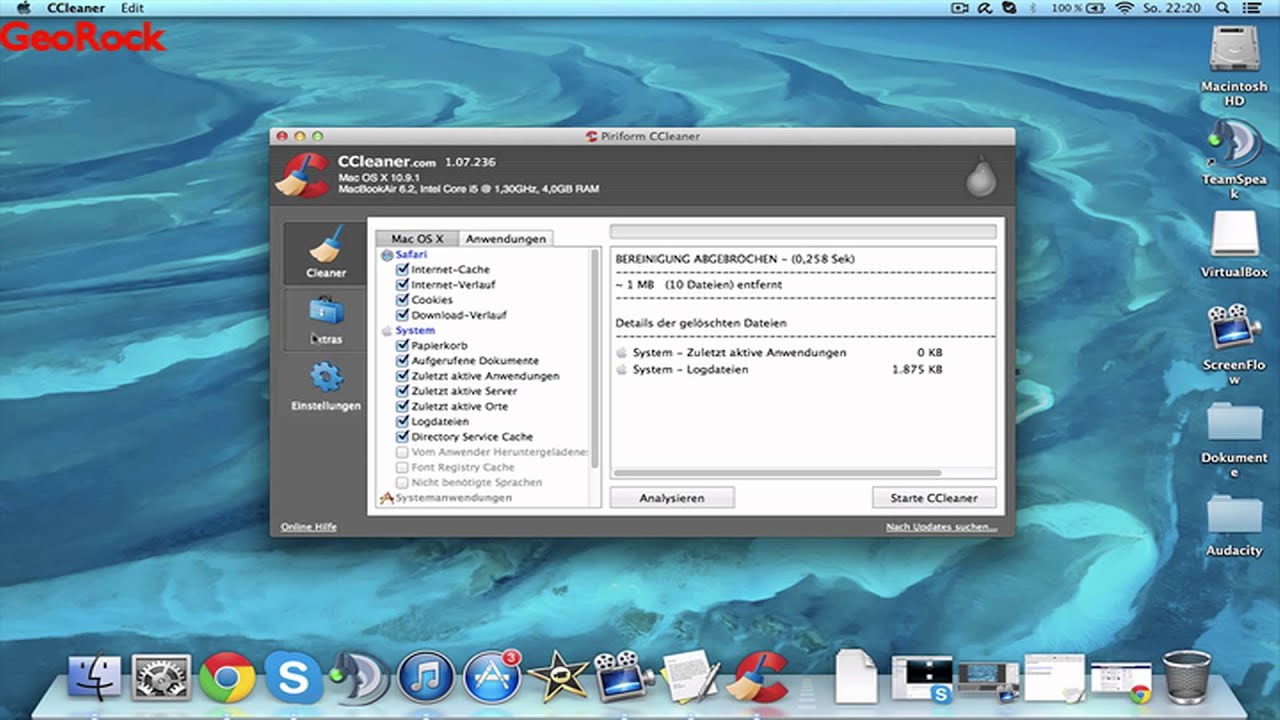Open ScreenFlow from the Dock
This screenshot has width=1280, height=720.
(622, 676)
